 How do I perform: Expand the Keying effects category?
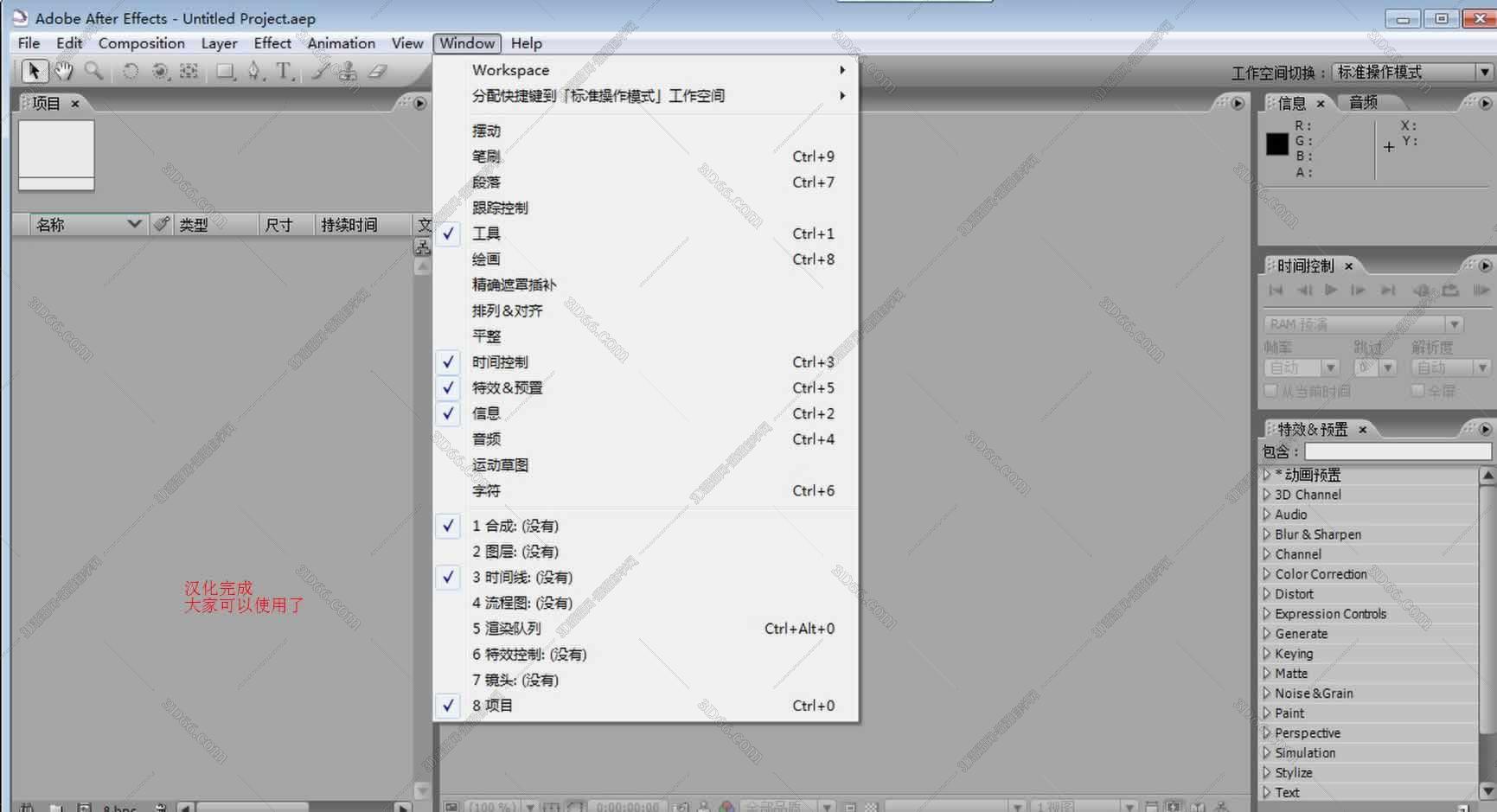(1267, 654)
